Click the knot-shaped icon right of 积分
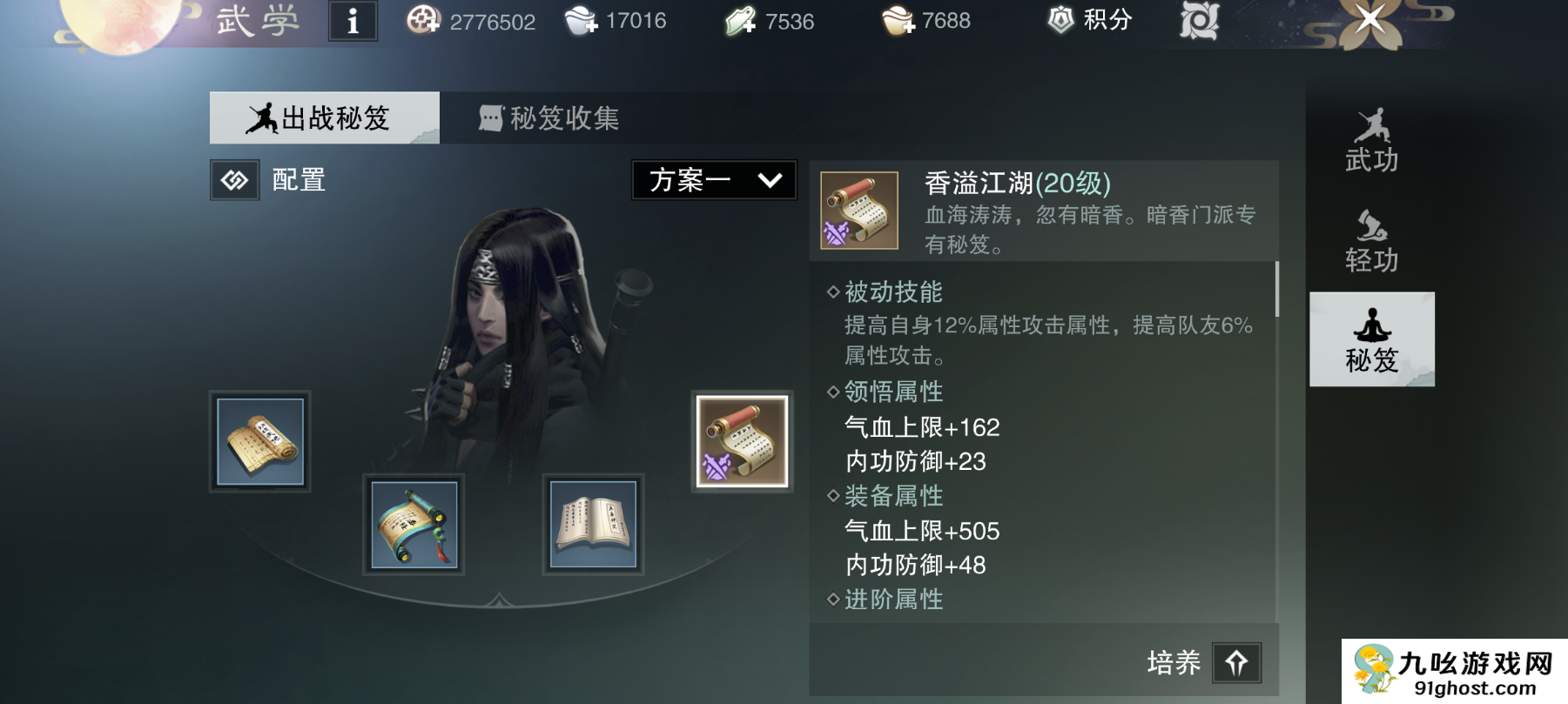Viewport: 1568px width, 704px height. click(1199, 21)
